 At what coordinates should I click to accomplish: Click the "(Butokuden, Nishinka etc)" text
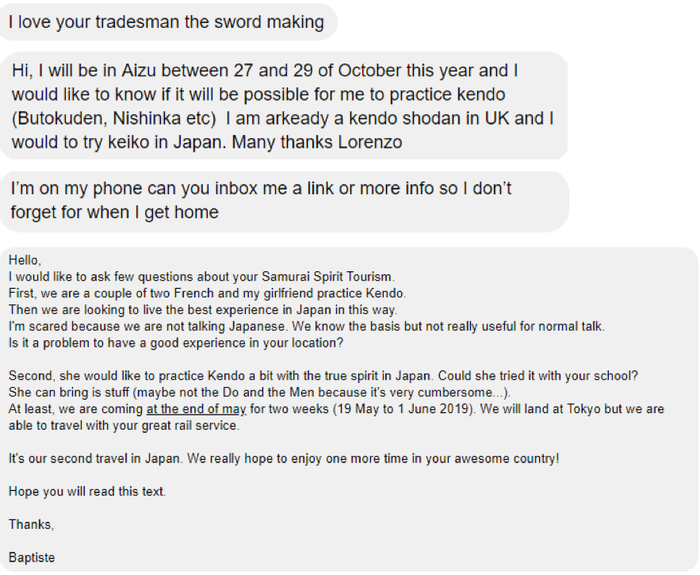[116, 119]
